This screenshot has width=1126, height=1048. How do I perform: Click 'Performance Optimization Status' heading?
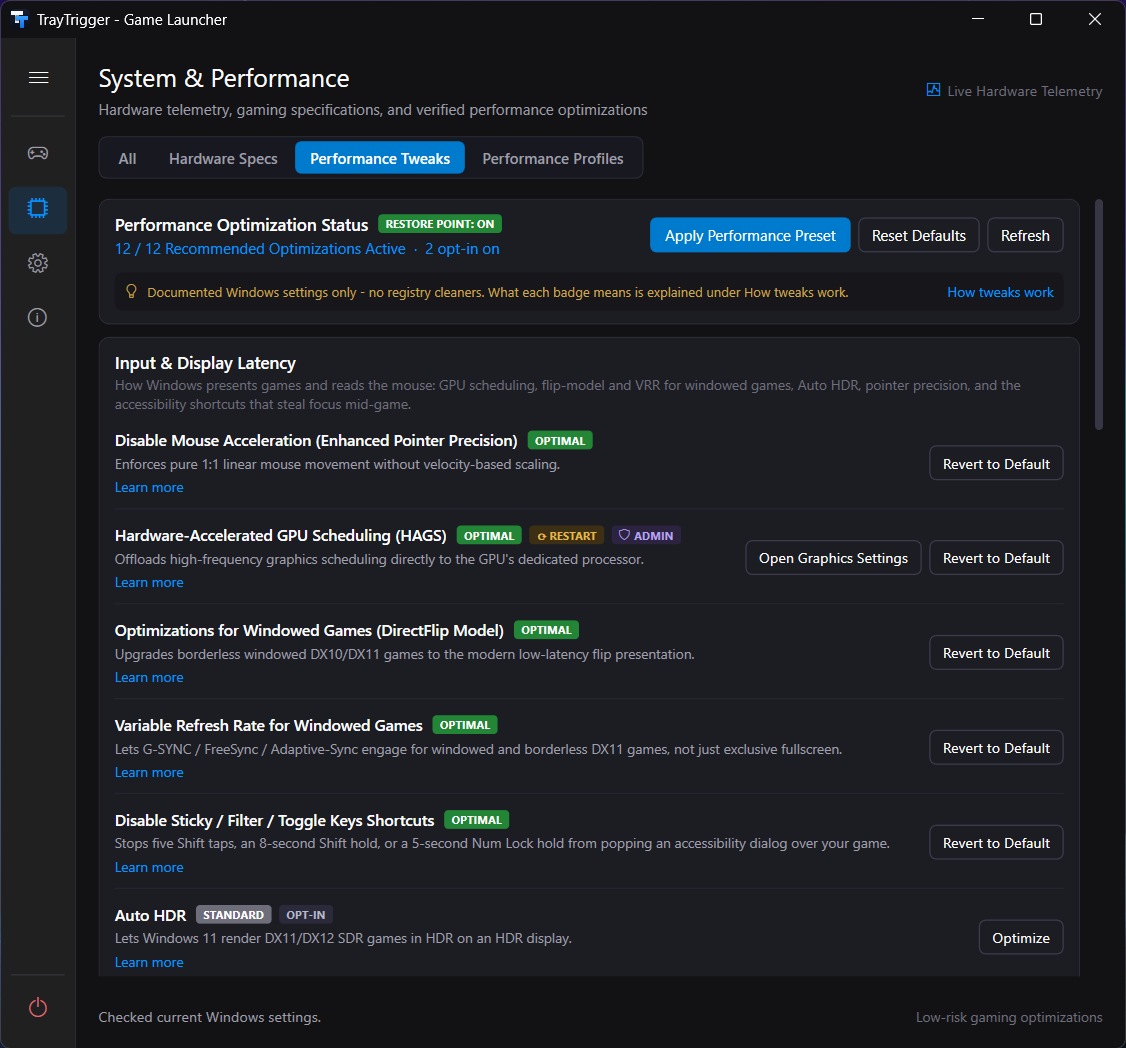coord(241,225)
